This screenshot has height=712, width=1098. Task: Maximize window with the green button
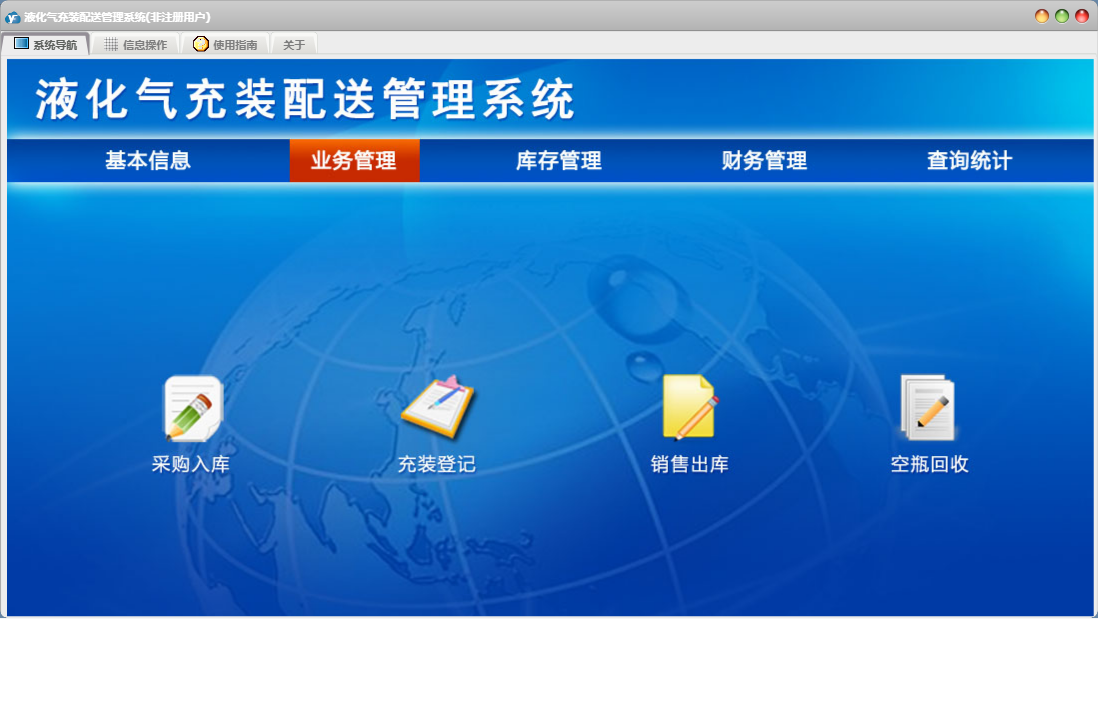tap(1062, 16)
